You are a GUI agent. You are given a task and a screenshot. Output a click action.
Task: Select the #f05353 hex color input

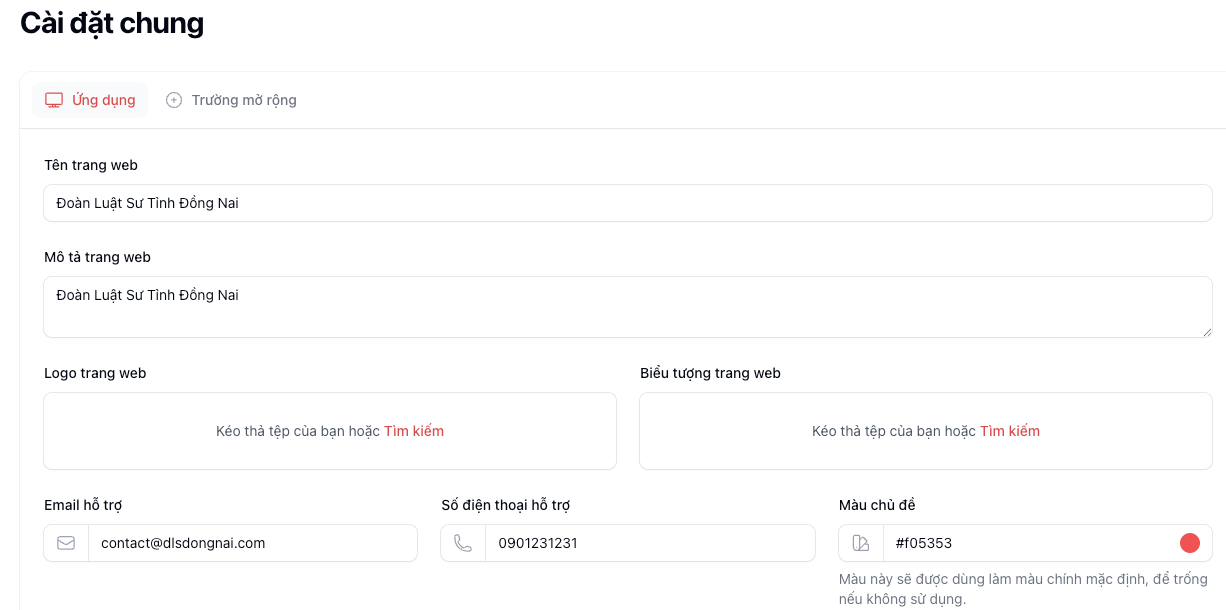click(1028, 543)
